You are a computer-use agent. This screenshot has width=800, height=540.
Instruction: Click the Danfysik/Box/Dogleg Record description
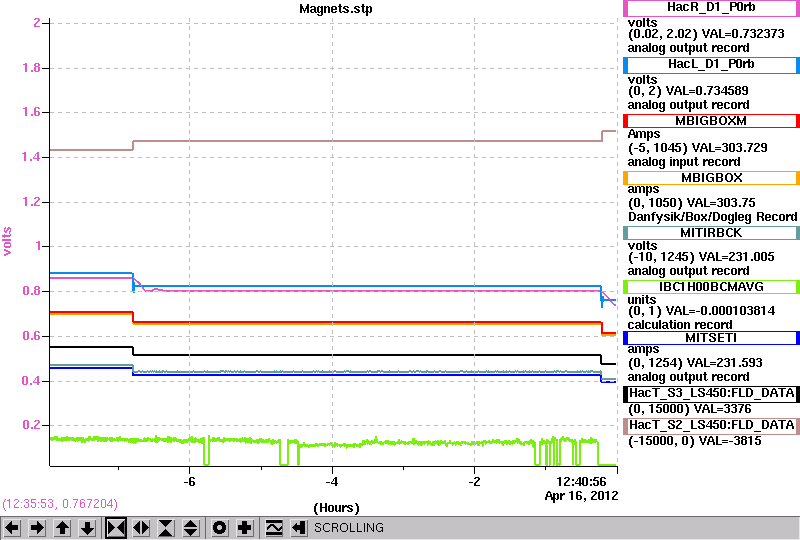point(712,217)
